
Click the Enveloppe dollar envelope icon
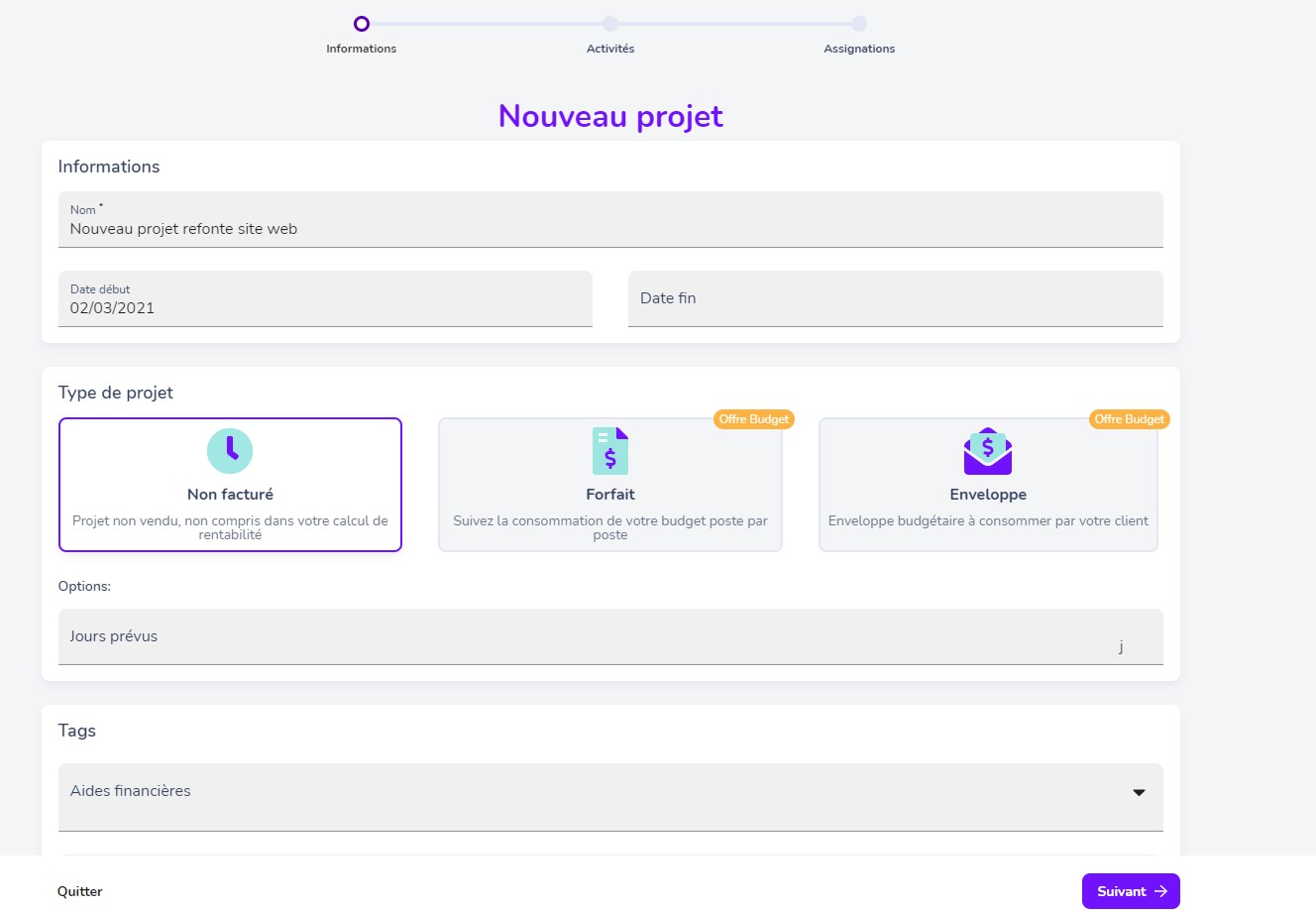(988, 451)
